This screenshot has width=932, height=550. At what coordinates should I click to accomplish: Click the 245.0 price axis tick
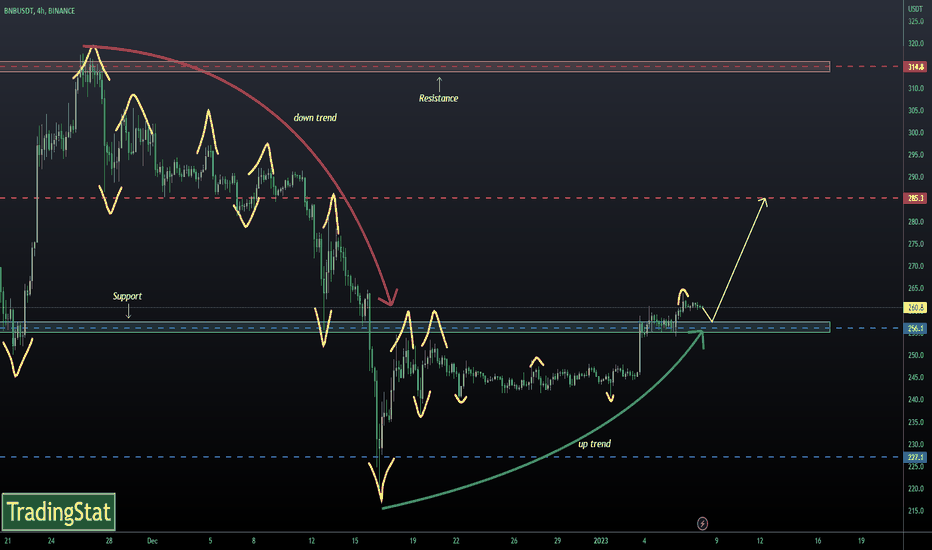916,378
